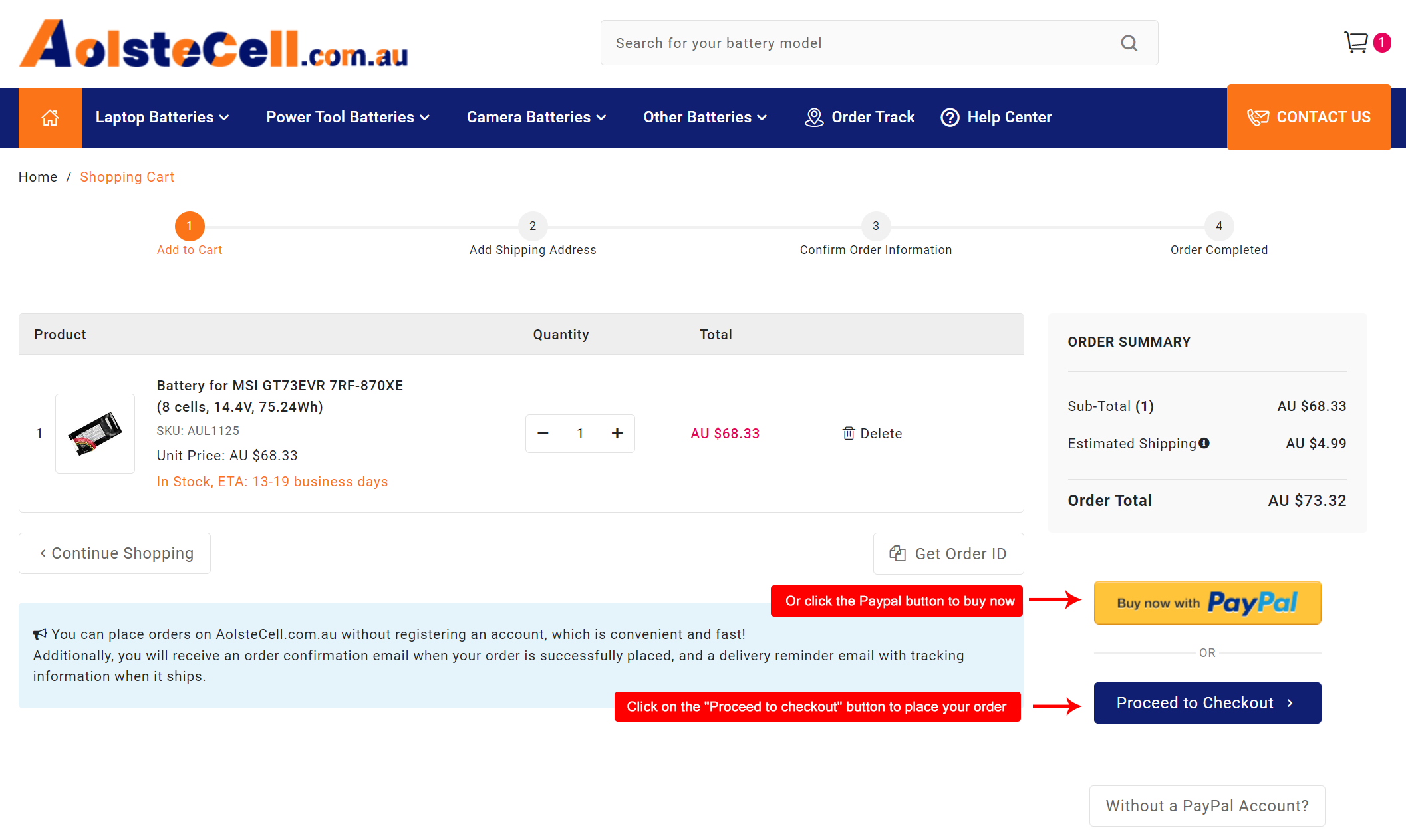The height and width of the screenshot is (840, 1406).
Task: Click cart item count badge
Action: [x=1381, y=43]
